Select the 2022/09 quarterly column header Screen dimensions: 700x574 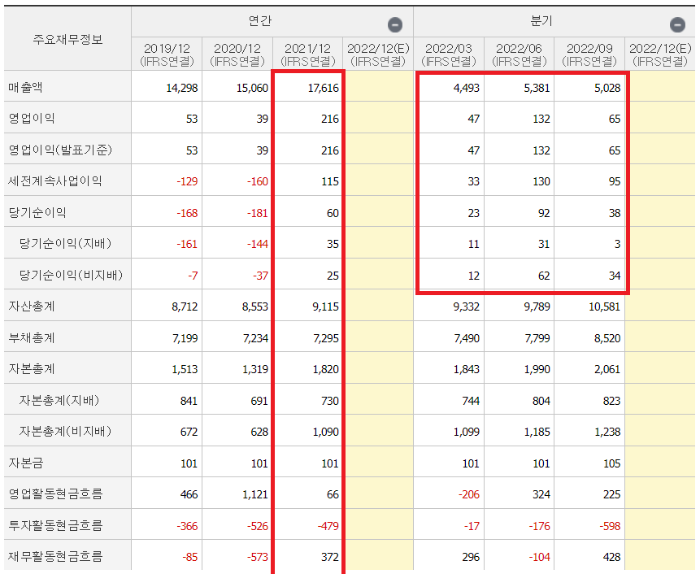coord(589,54)
